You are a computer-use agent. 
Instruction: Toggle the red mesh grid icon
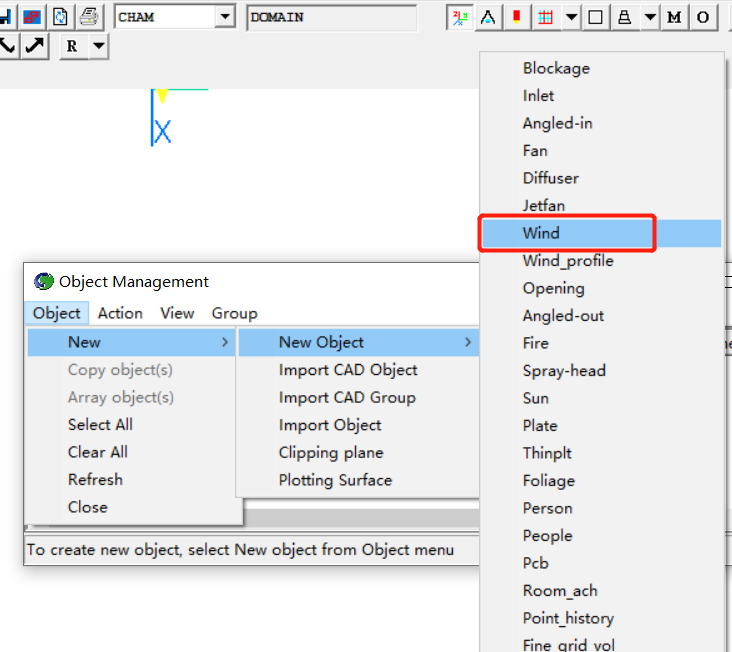click(x=545, y=18)
